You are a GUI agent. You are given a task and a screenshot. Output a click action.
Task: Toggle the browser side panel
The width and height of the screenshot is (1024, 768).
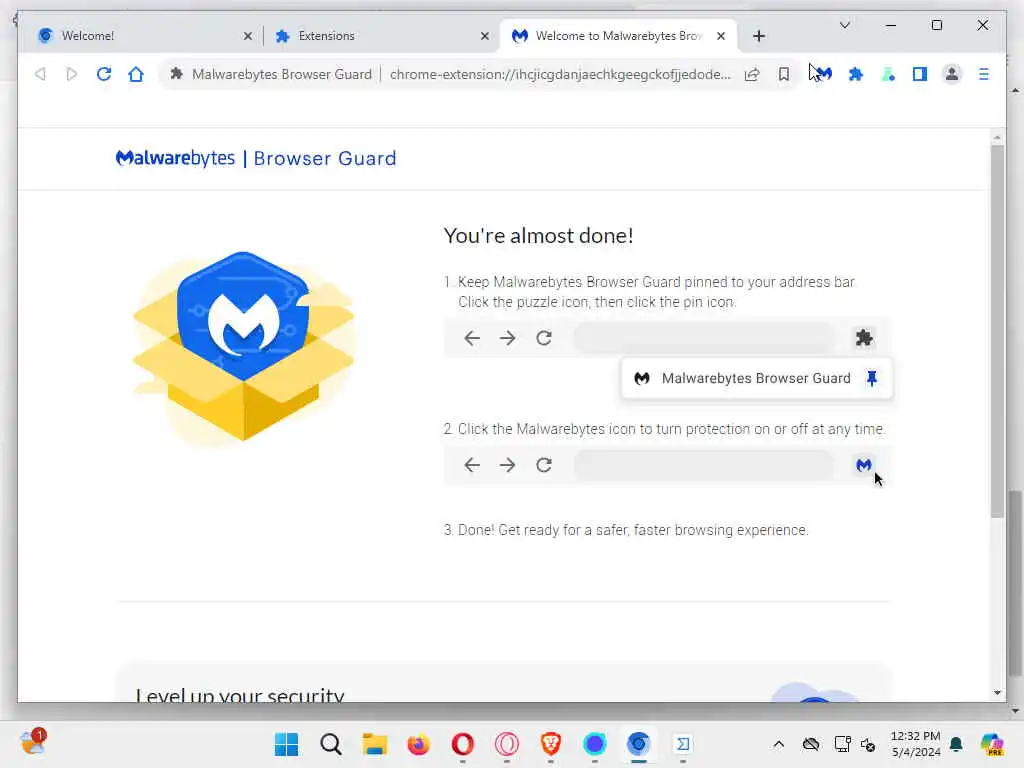pos(920,74)
